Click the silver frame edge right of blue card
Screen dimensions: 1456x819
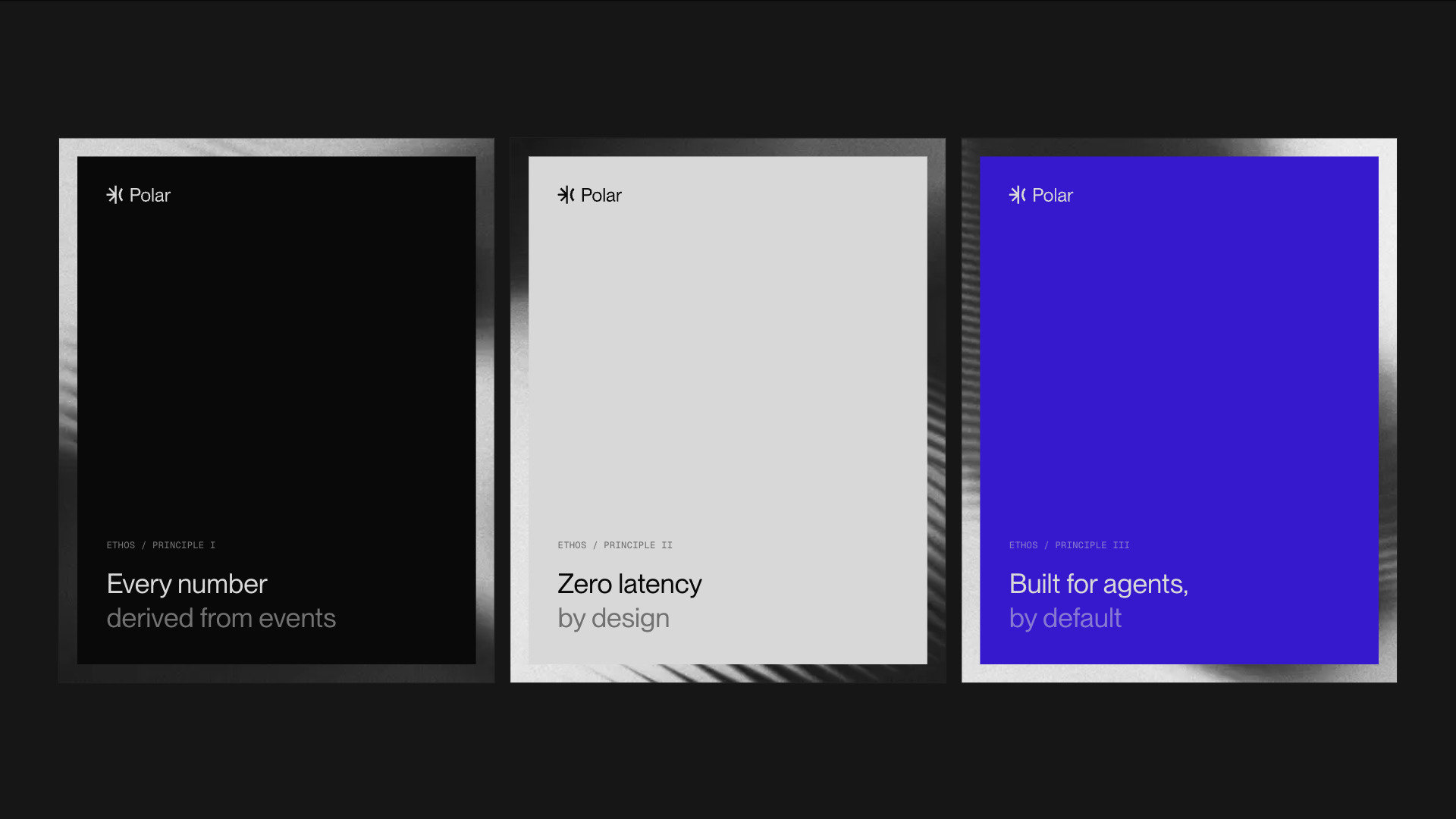[1388, 410]
